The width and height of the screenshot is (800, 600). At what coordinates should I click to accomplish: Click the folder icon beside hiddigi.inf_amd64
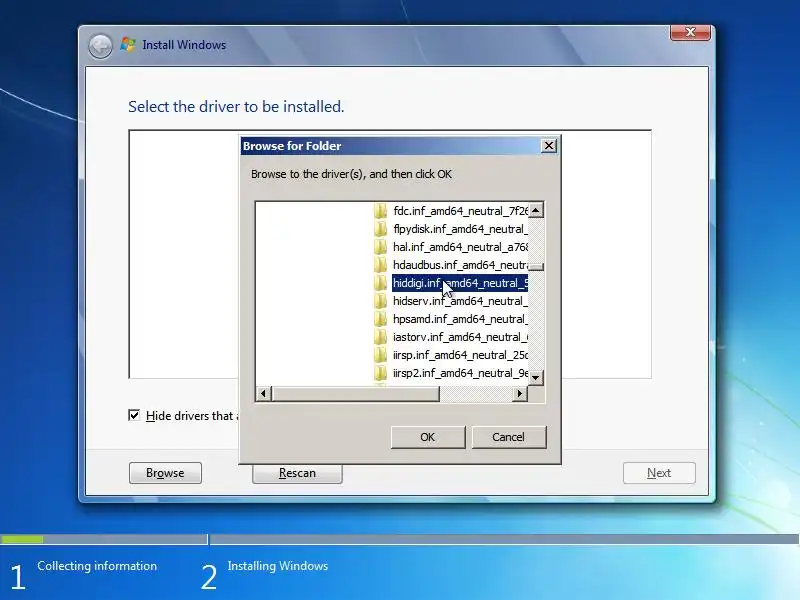click(380, 283)
